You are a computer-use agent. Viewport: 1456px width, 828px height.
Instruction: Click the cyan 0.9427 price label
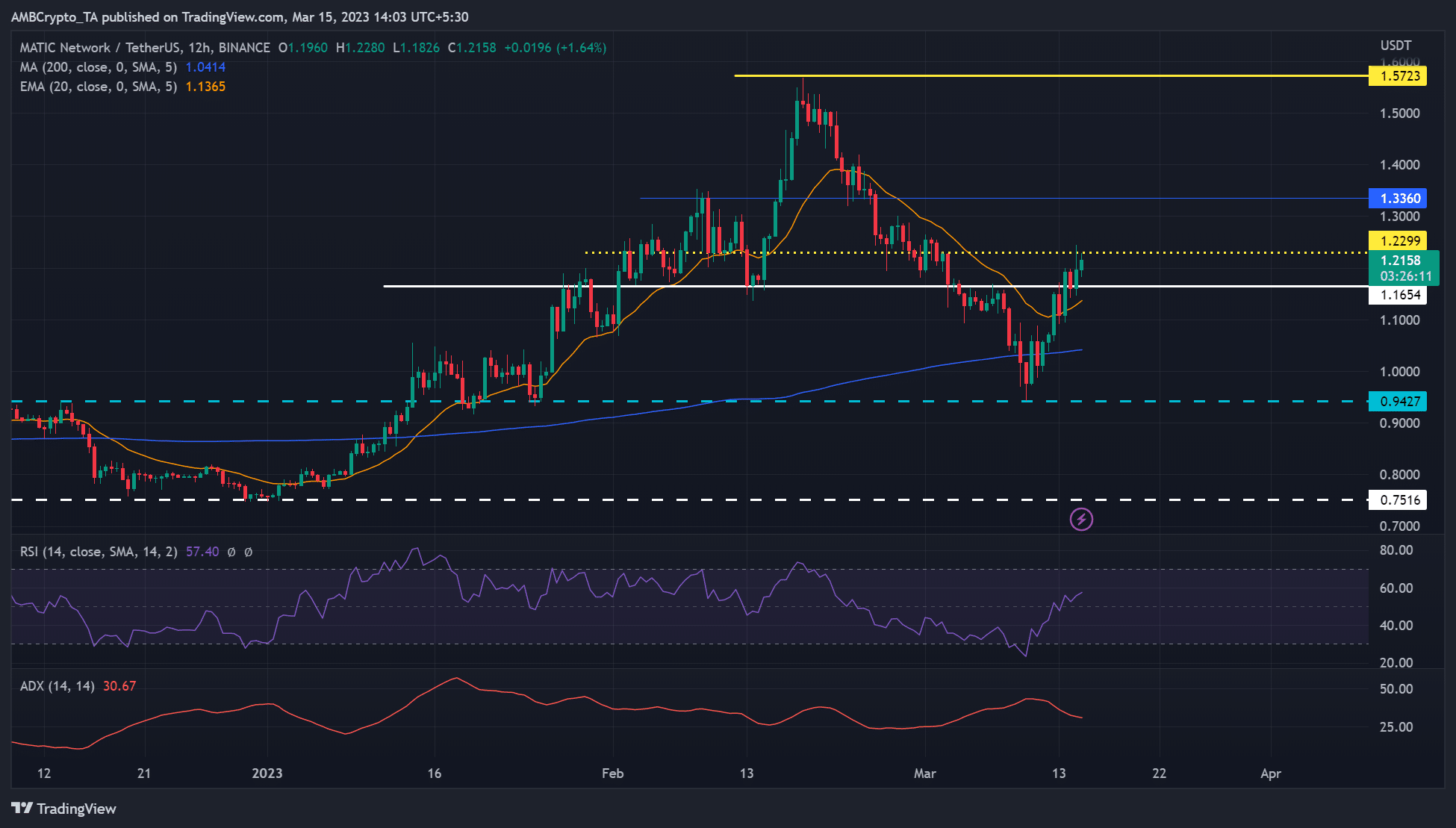click(1399, 402)
